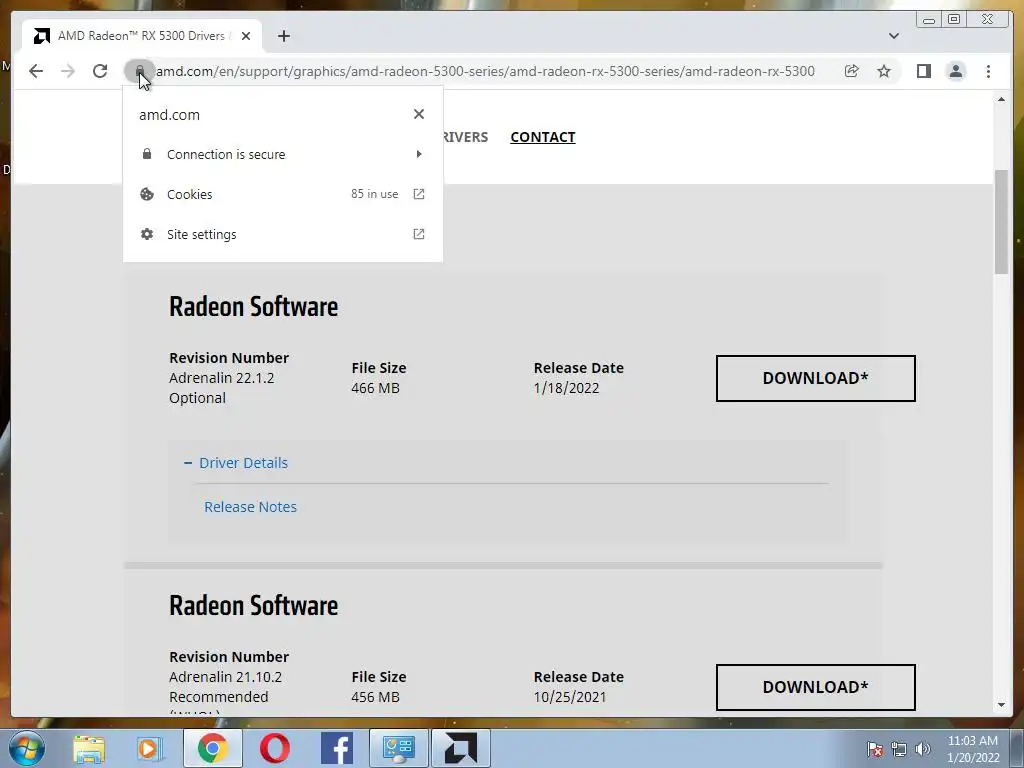Click the scrollbar down arrow
The height and width of the screenshot is (768, 1024).
coord(1001,705)
